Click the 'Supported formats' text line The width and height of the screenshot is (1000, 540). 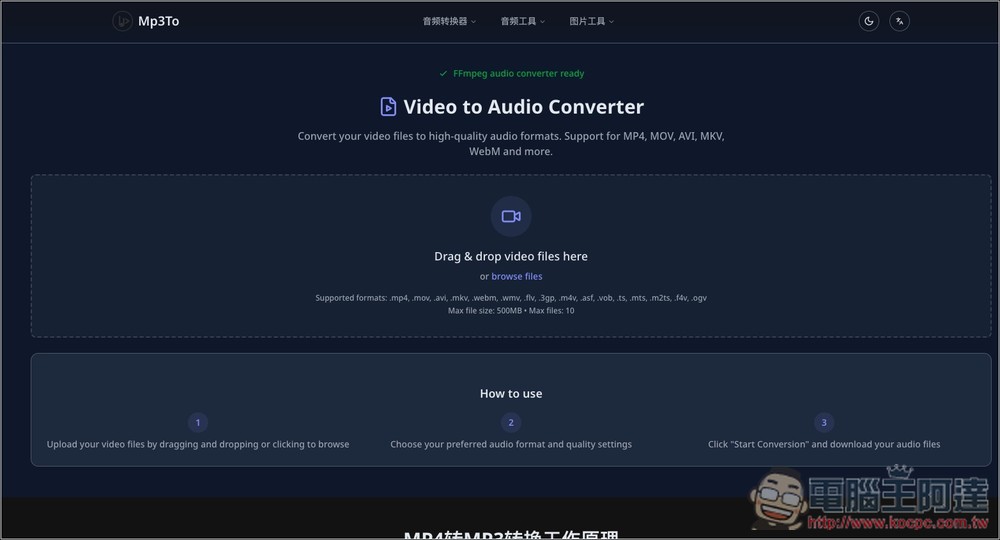pyautogui.click(x=511, y=298)
